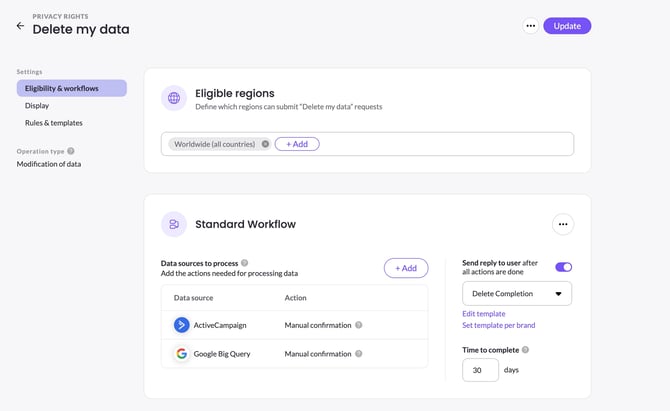This screenshot has height=411, width=670.
Task: Click the help icon for ActiveCampaign Manual confirmation
Action: (359, 325)
